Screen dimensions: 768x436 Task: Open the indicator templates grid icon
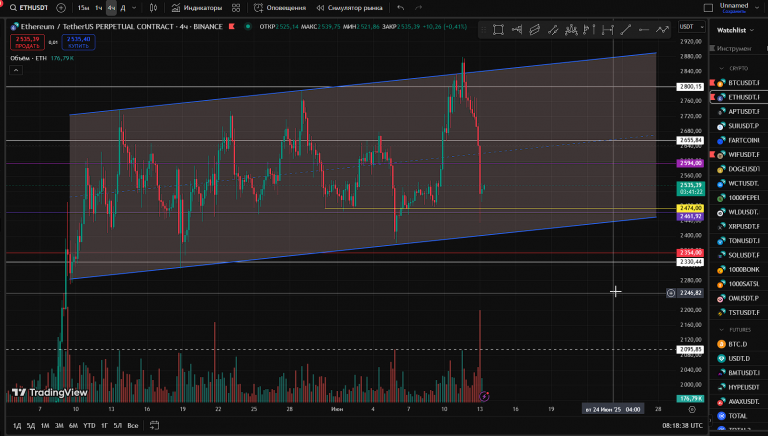(236, 8)
